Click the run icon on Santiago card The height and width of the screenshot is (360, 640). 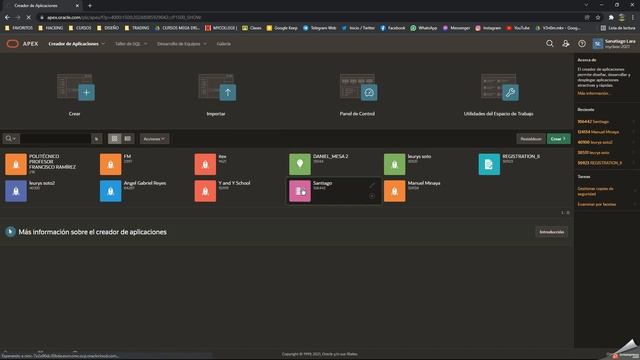(x=372, y=196)
